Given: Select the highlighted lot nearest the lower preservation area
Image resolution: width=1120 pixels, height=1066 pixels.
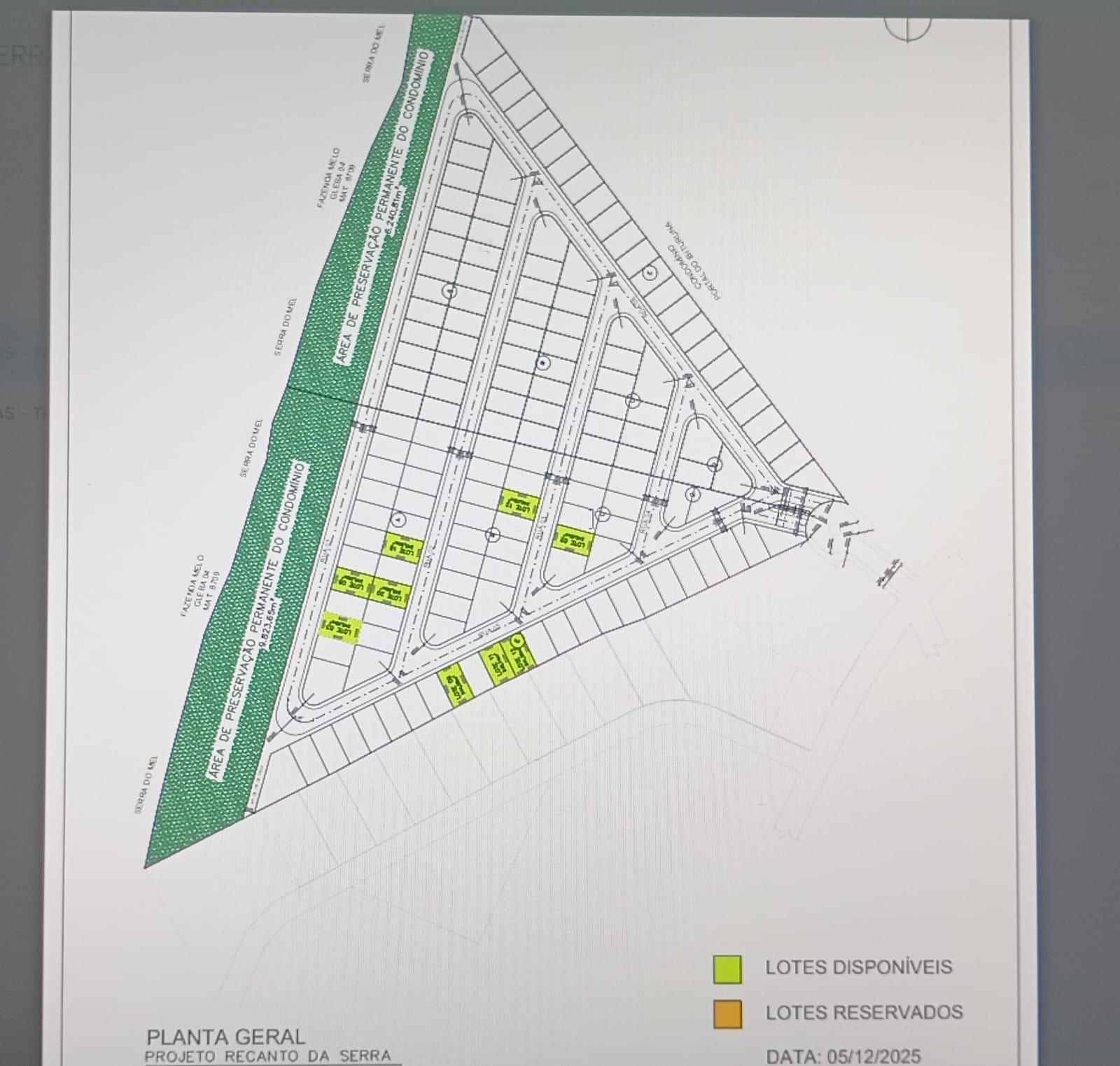Looking at the screenshot, I should click(340, 628).
